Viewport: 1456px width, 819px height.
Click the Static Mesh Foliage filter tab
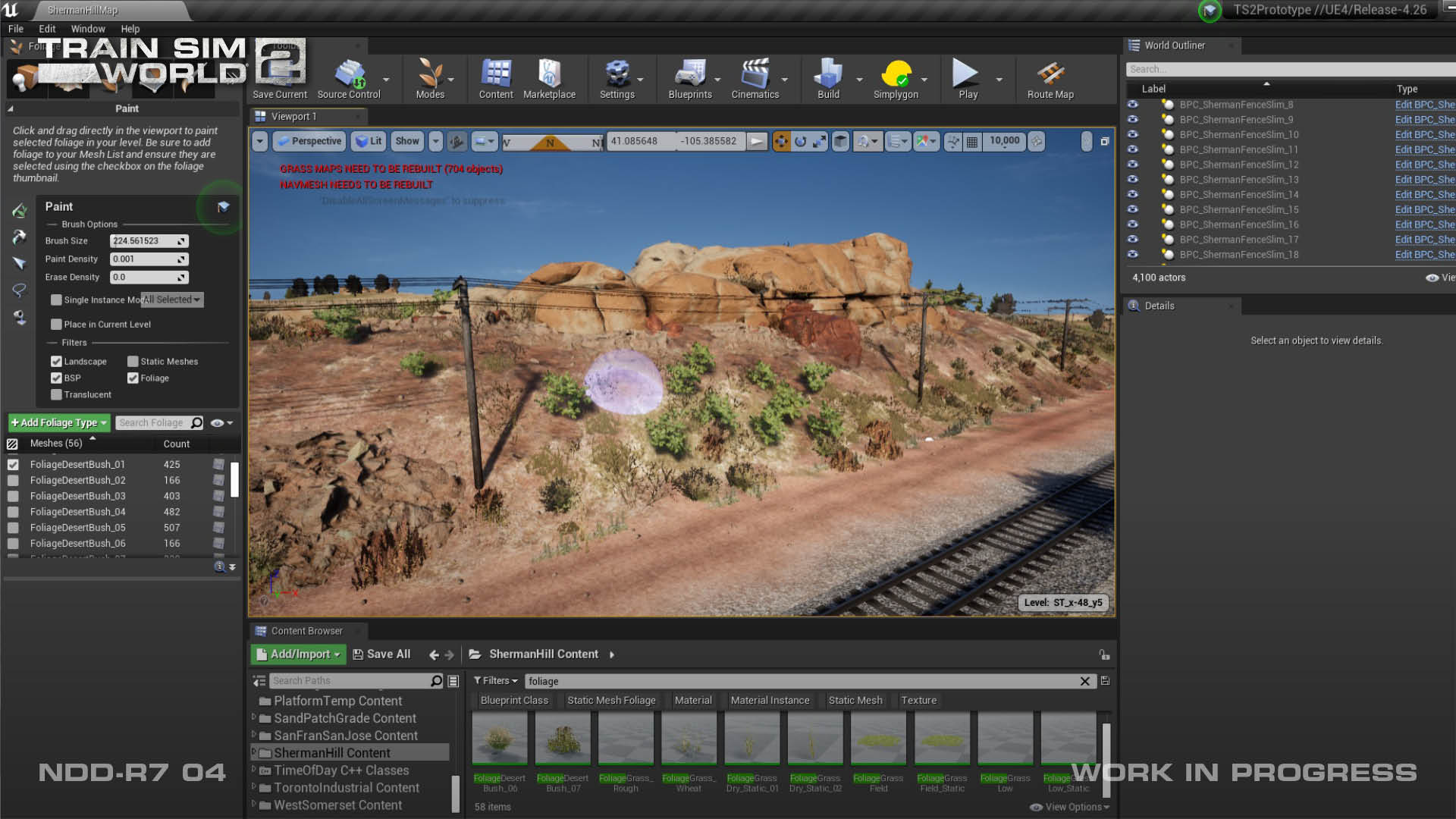coord(610,700)
